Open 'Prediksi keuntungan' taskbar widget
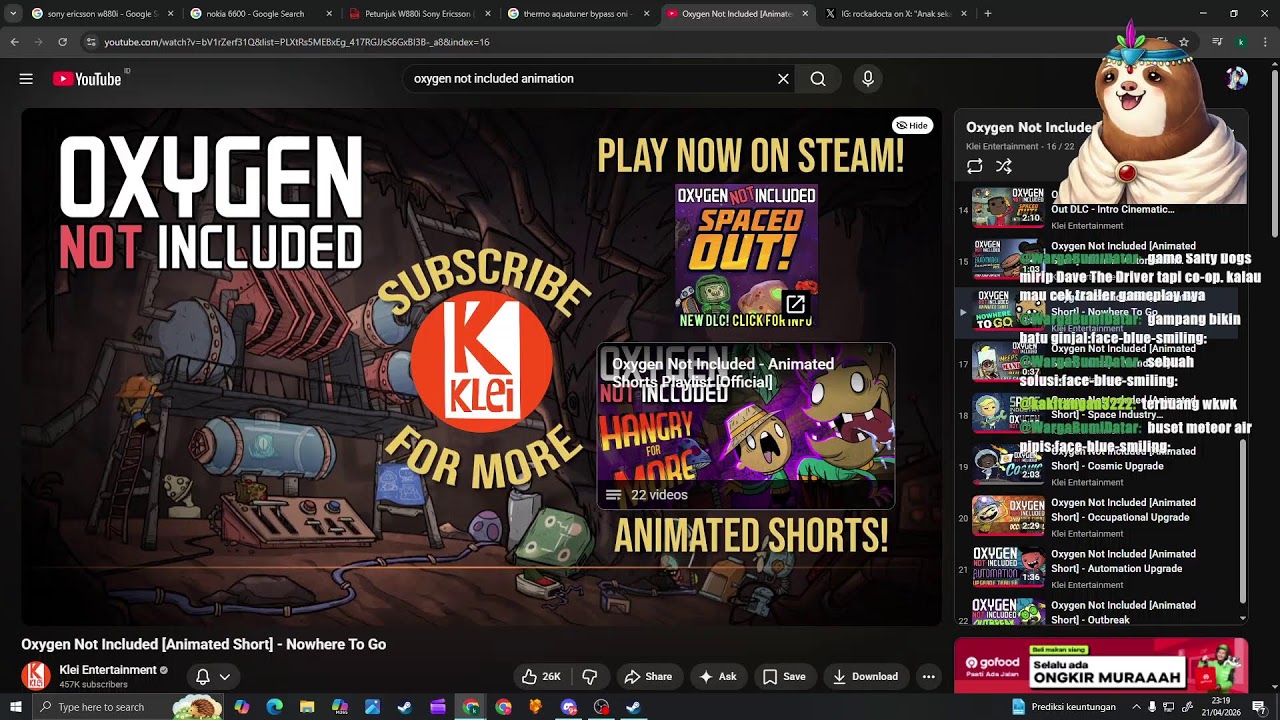Screen dimensions: 1280x720 (1063, 707)
